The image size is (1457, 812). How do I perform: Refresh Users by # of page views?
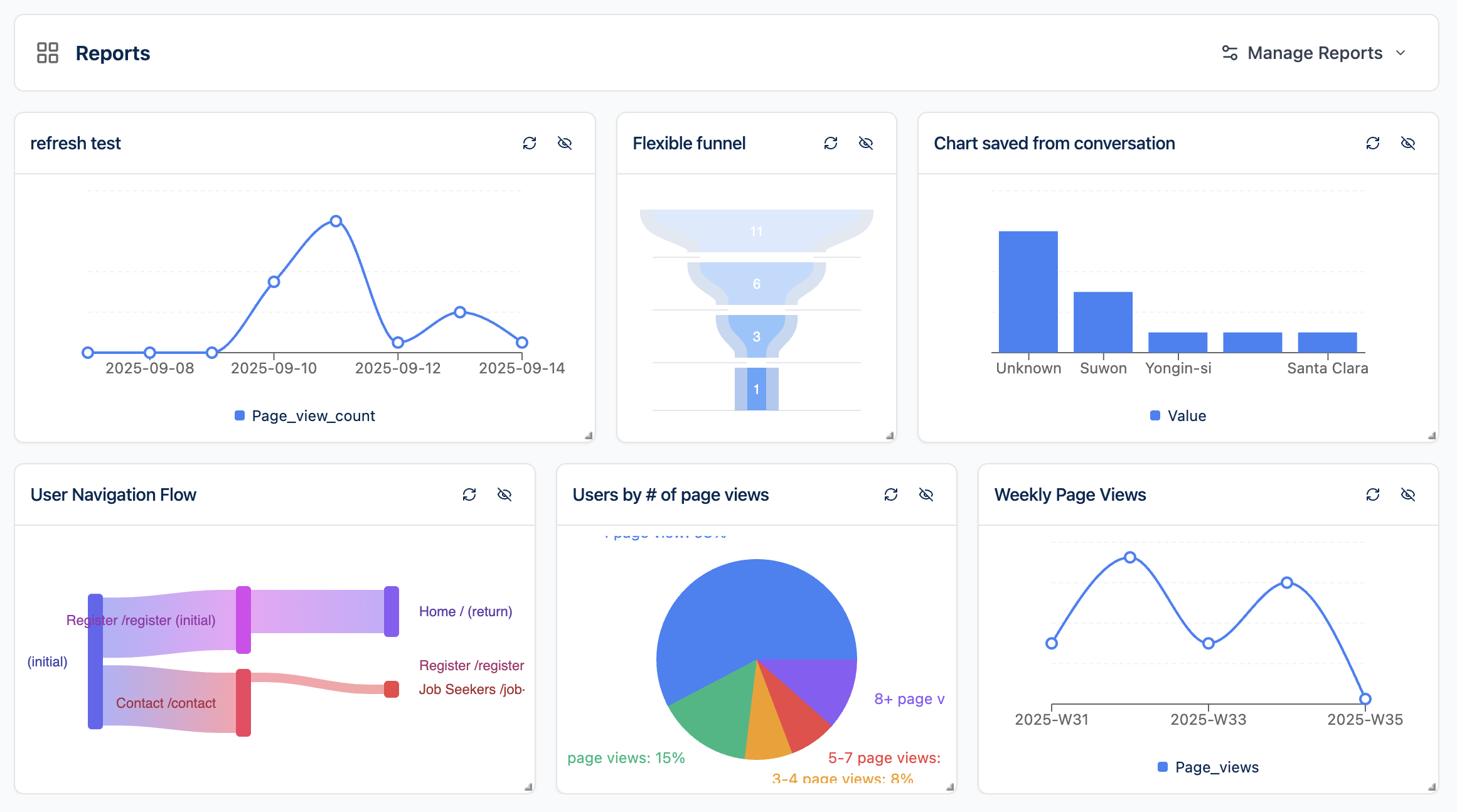(891, 494)
